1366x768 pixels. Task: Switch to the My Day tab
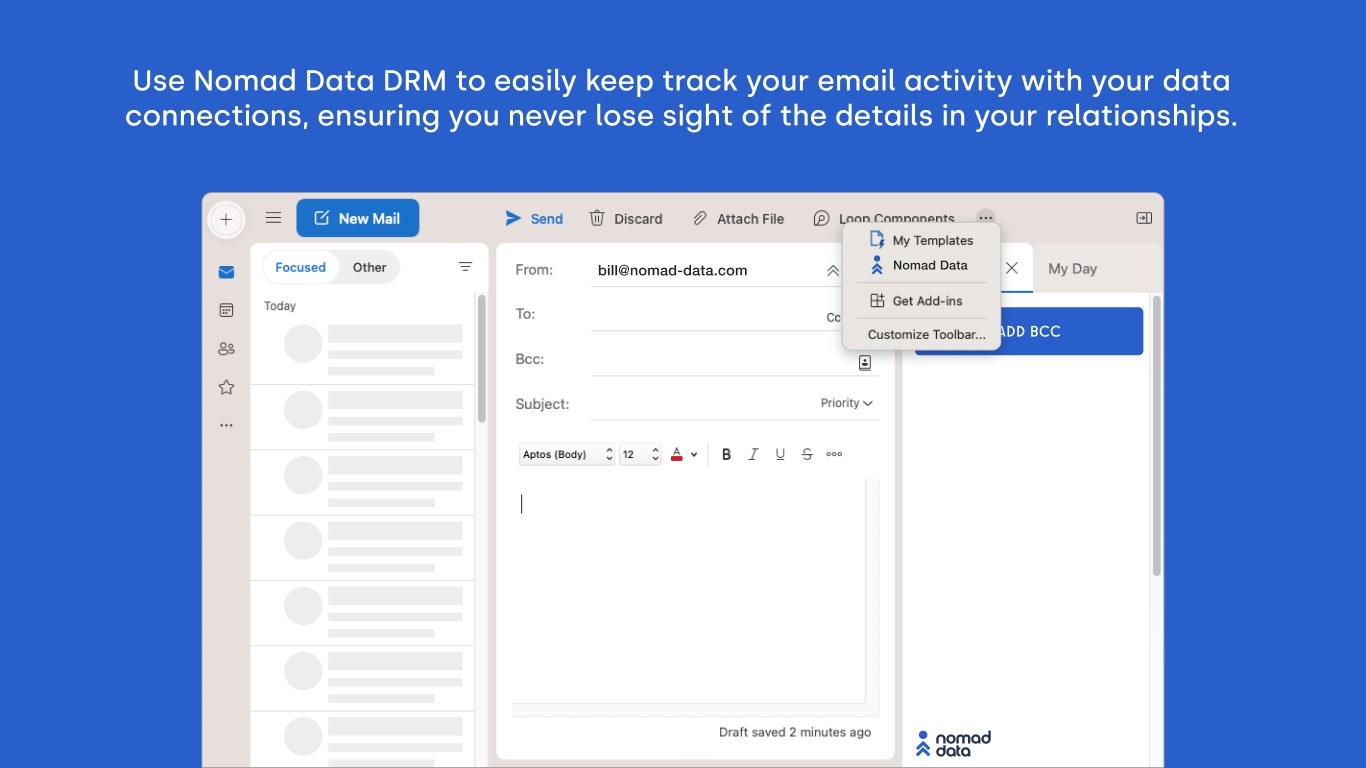click(1072, 268)
